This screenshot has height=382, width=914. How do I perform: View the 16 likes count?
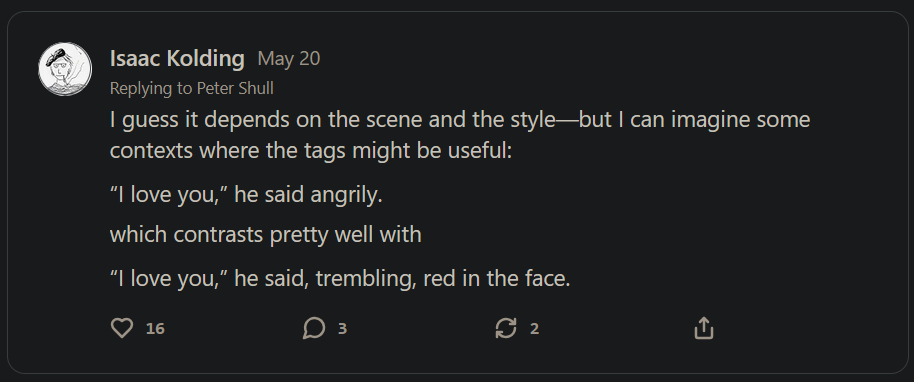point(155,328)
